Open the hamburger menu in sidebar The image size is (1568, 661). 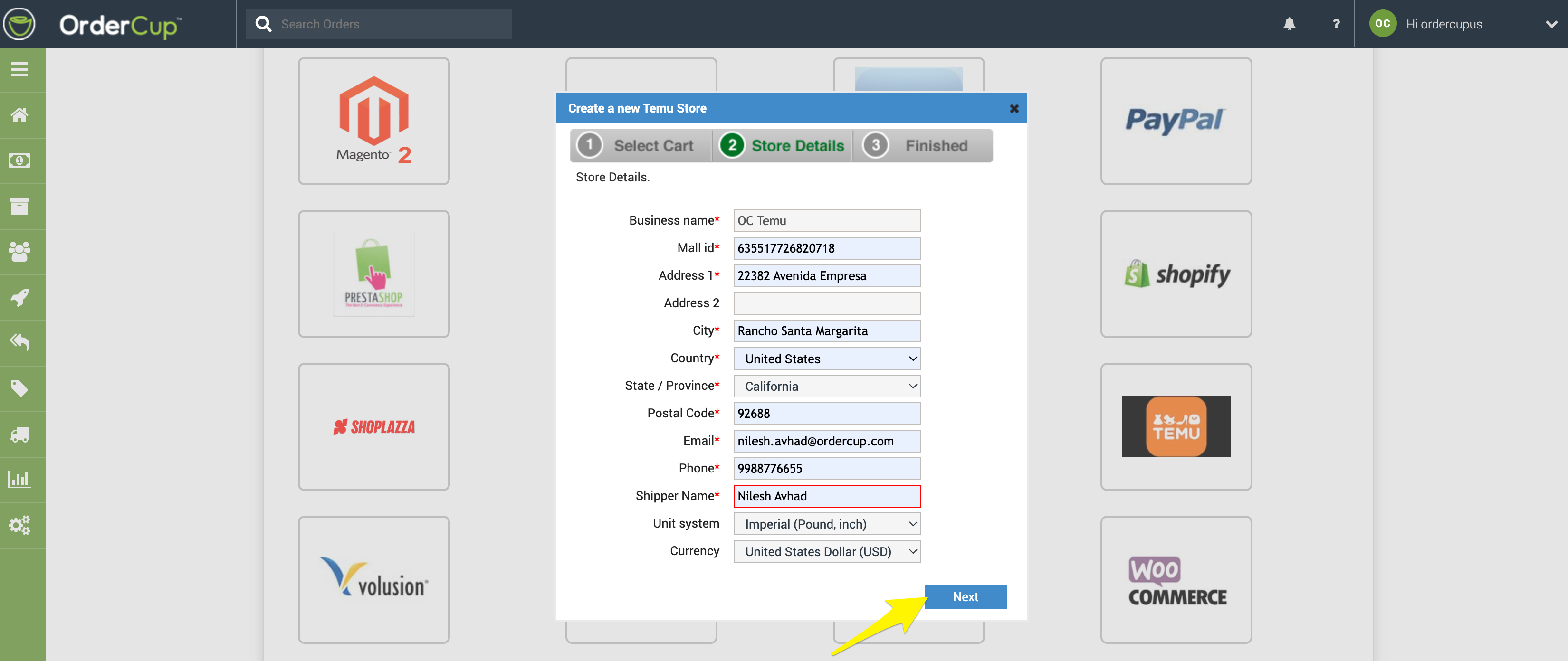tap(19, 70)
